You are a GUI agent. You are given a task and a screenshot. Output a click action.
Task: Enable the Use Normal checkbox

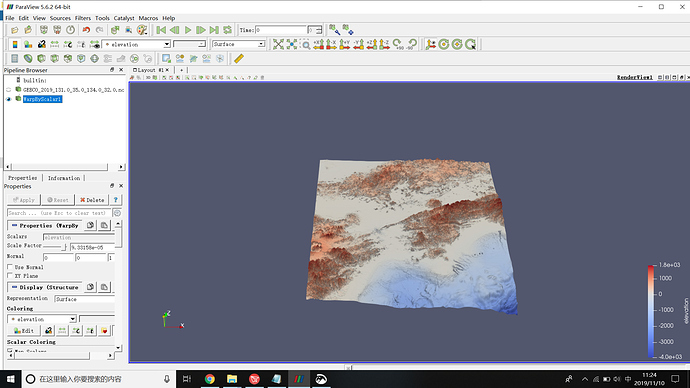pos(10,267)
